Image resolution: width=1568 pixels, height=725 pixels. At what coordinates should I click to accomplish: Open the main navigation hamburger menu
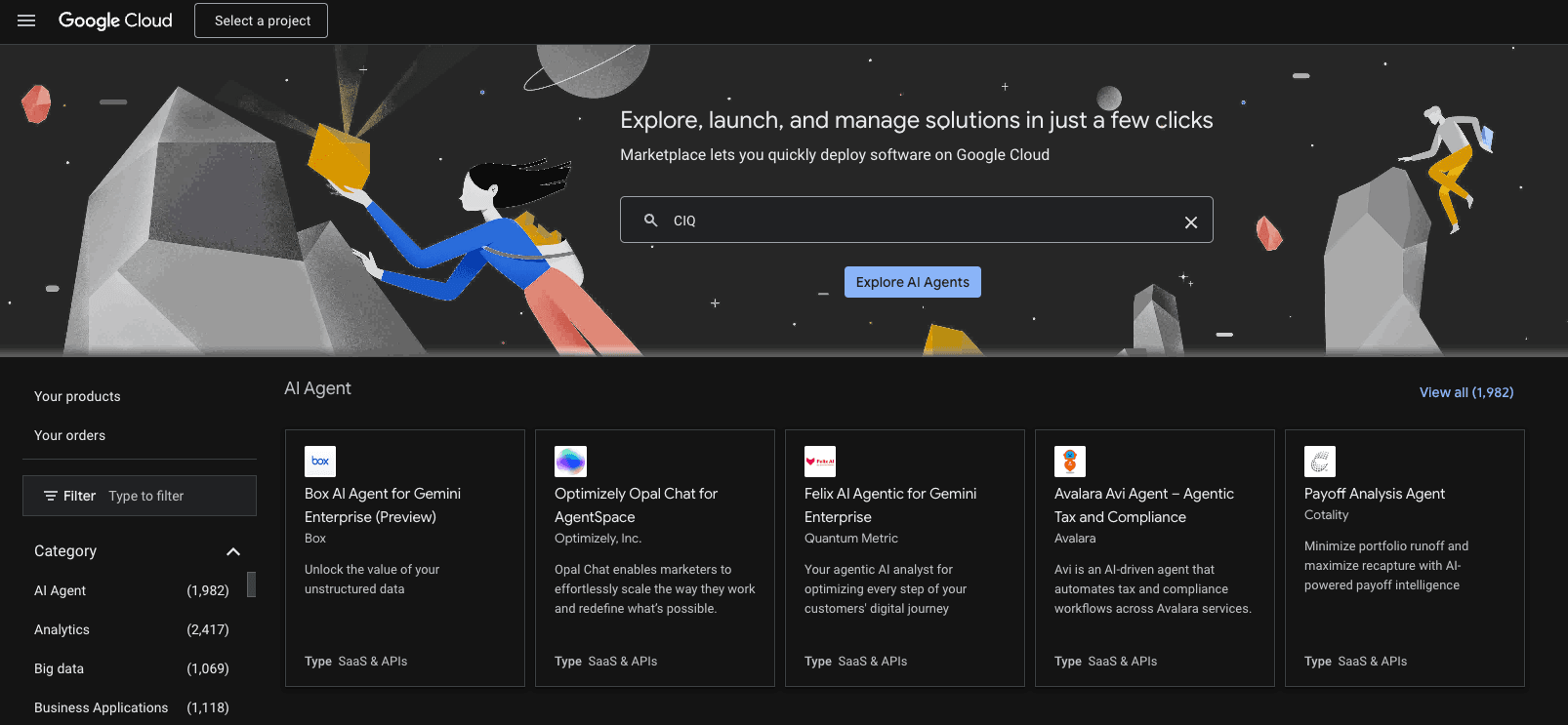26,20
